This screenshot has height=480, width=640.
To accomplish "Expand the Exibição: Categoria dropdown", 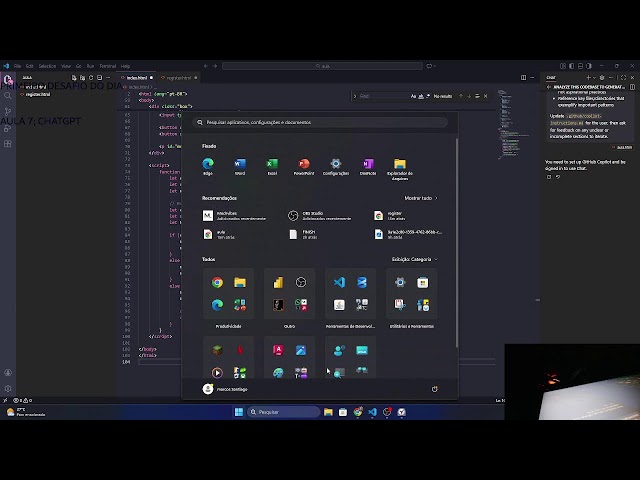I will click(x=414, y=259).
